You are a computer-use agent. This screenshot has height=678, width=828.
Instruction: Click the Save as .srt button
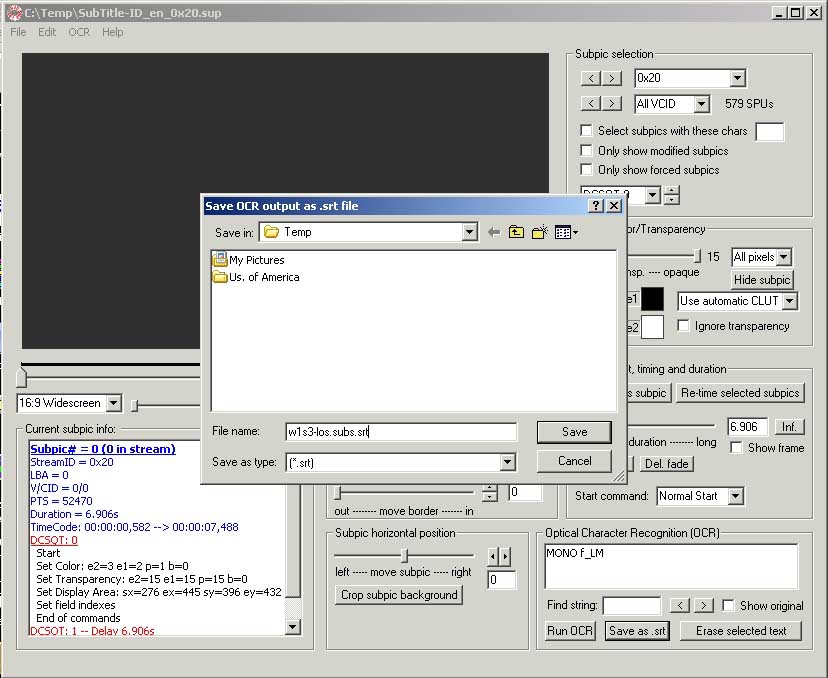[637, 630]
